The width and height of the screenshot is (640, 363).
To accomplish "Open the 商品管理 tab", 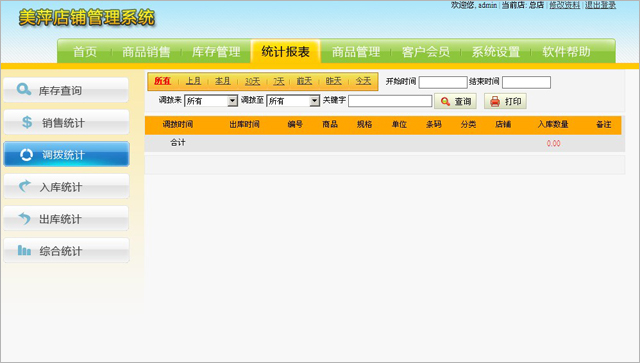I will [x=356, y=52].
